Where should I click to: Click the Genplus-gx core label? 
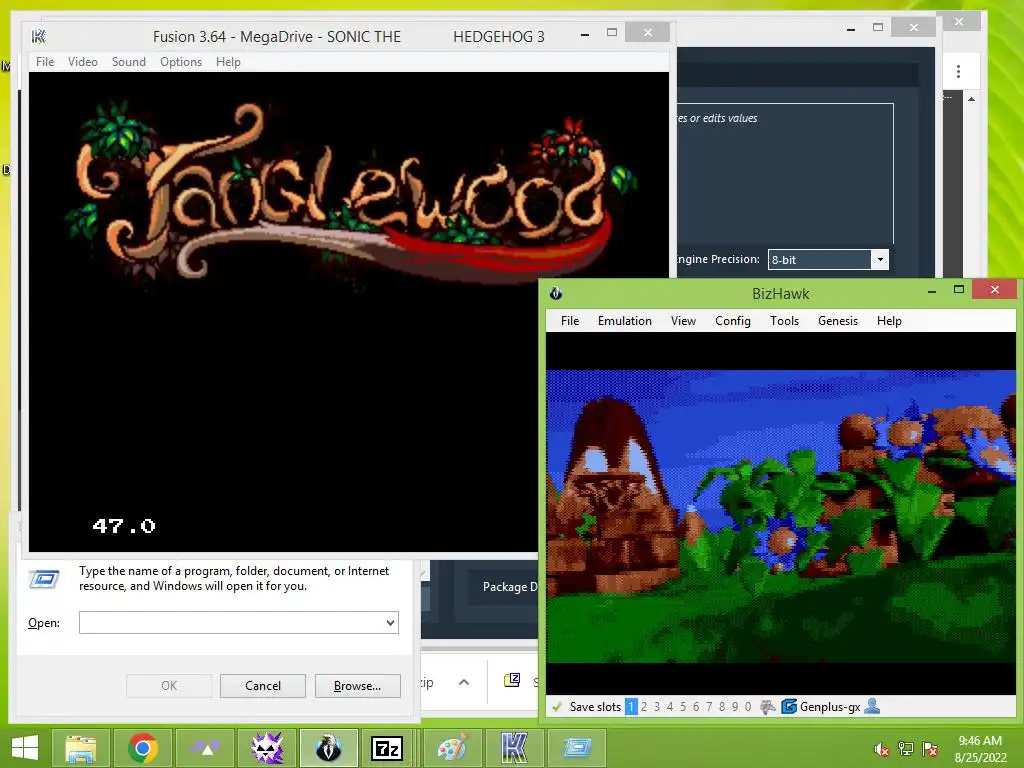point(830,707)
